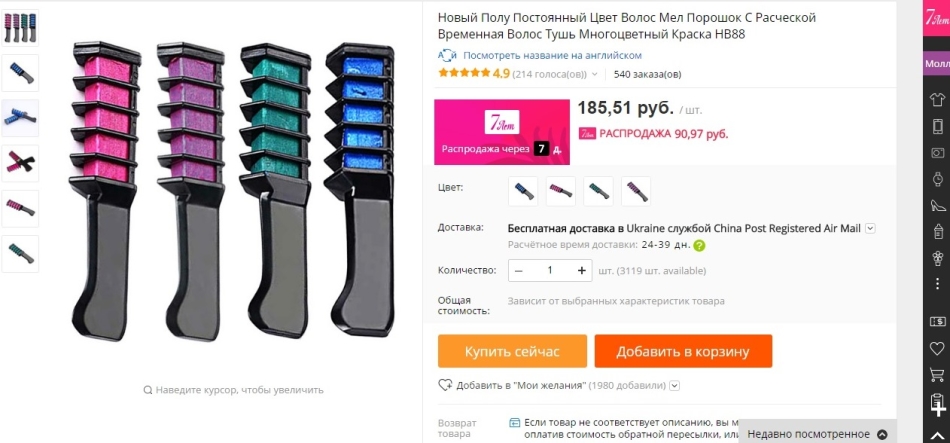Open the wristwatch category icon in sidebar
Image resolution: width=950 pixels, height=443 pixels.
coord(937,179)
